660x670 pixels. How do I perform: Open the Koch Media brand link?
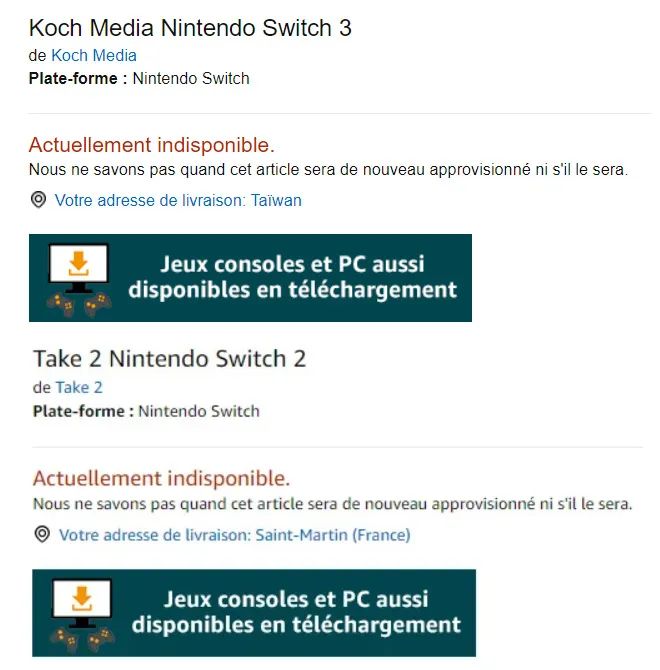pyautogui.click(x=94, y=56)
